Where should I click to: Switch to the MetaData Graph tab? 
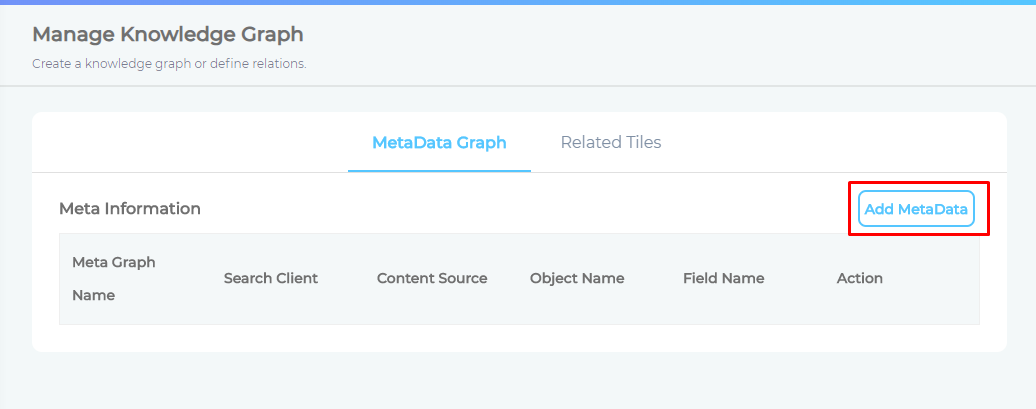pos(439,143)
